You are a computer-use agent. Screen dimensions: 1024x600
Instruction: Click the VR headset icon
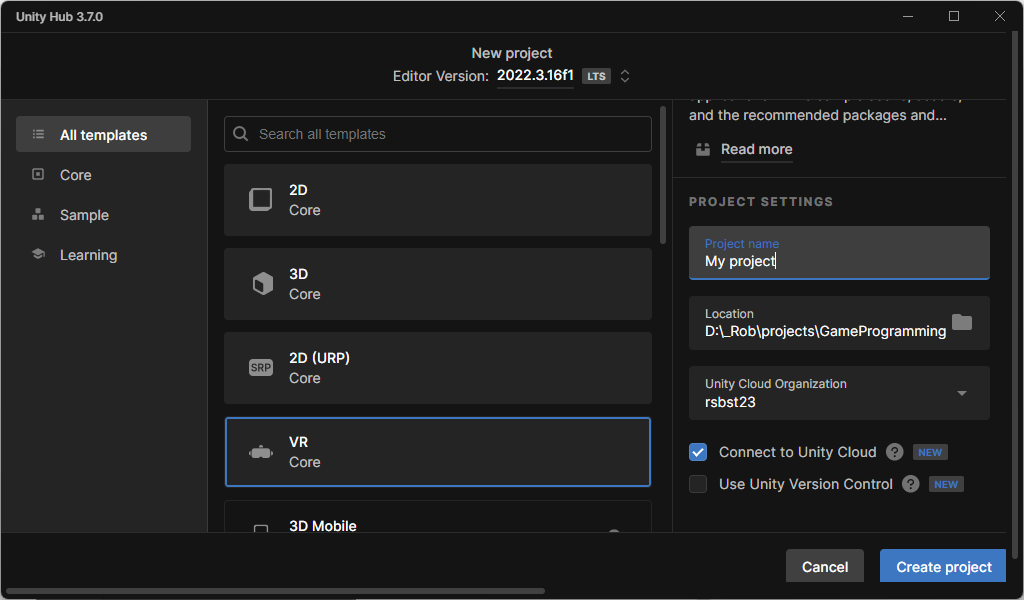point(261,452)
